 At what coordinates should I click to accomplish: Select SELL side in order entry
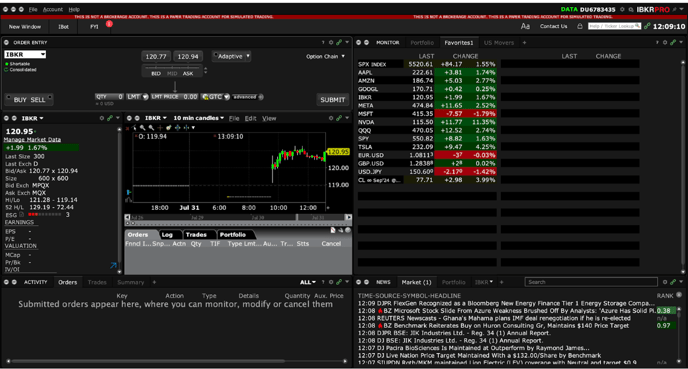click(x=38, y=100)
